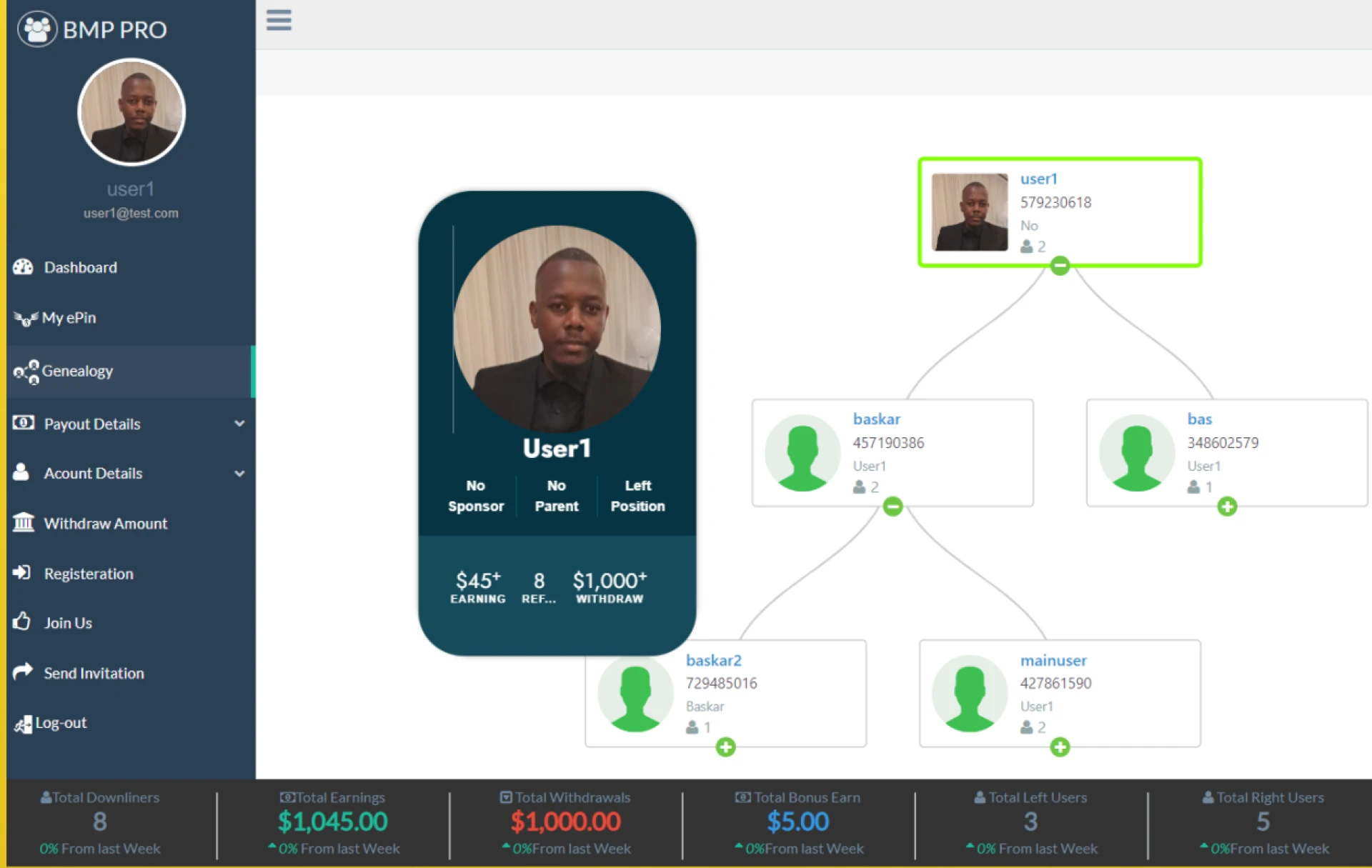Expand the mainuser node in genealogy tree
This screenshot has width=1372, height=868.
coord(1060,747)
